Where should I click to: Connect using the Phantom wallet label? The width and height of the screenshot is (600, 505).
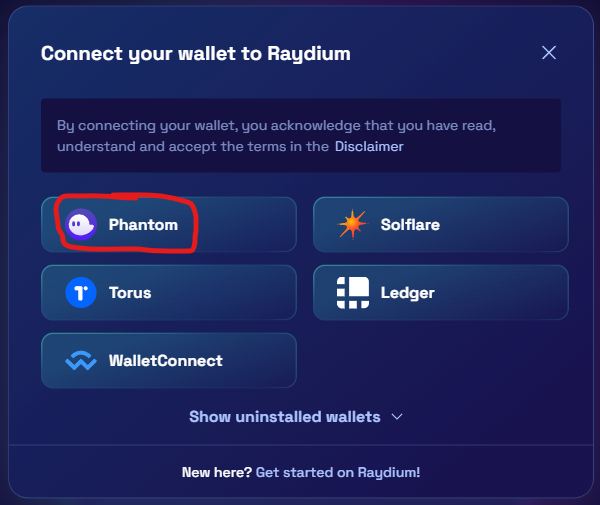[x=143, y=225]
